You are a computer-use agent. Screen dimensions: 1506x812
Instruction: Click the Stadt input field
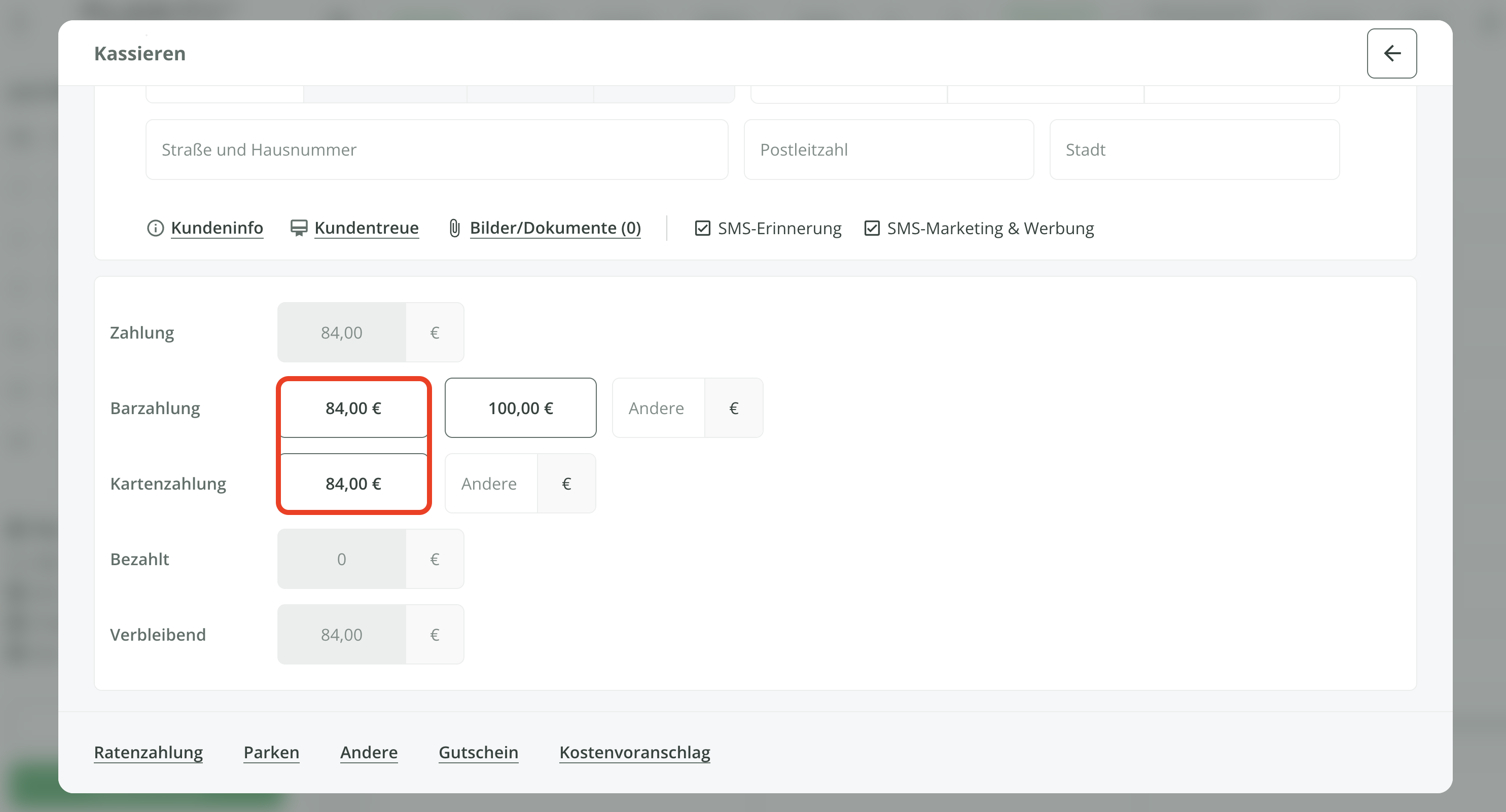[1194, 150]
